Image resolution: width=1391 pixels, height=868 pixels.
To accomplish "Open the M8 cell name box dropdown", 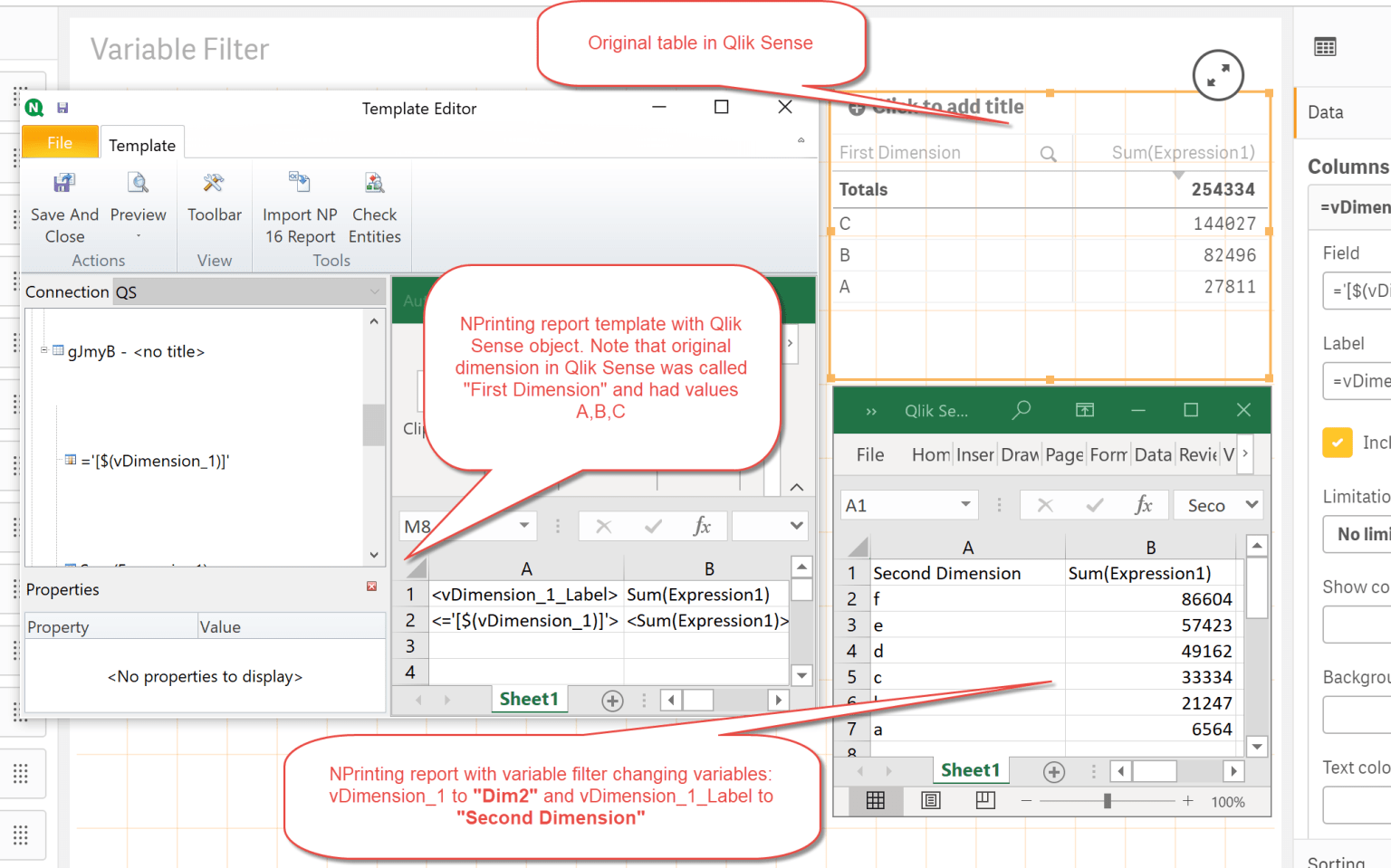I will 523,526.
